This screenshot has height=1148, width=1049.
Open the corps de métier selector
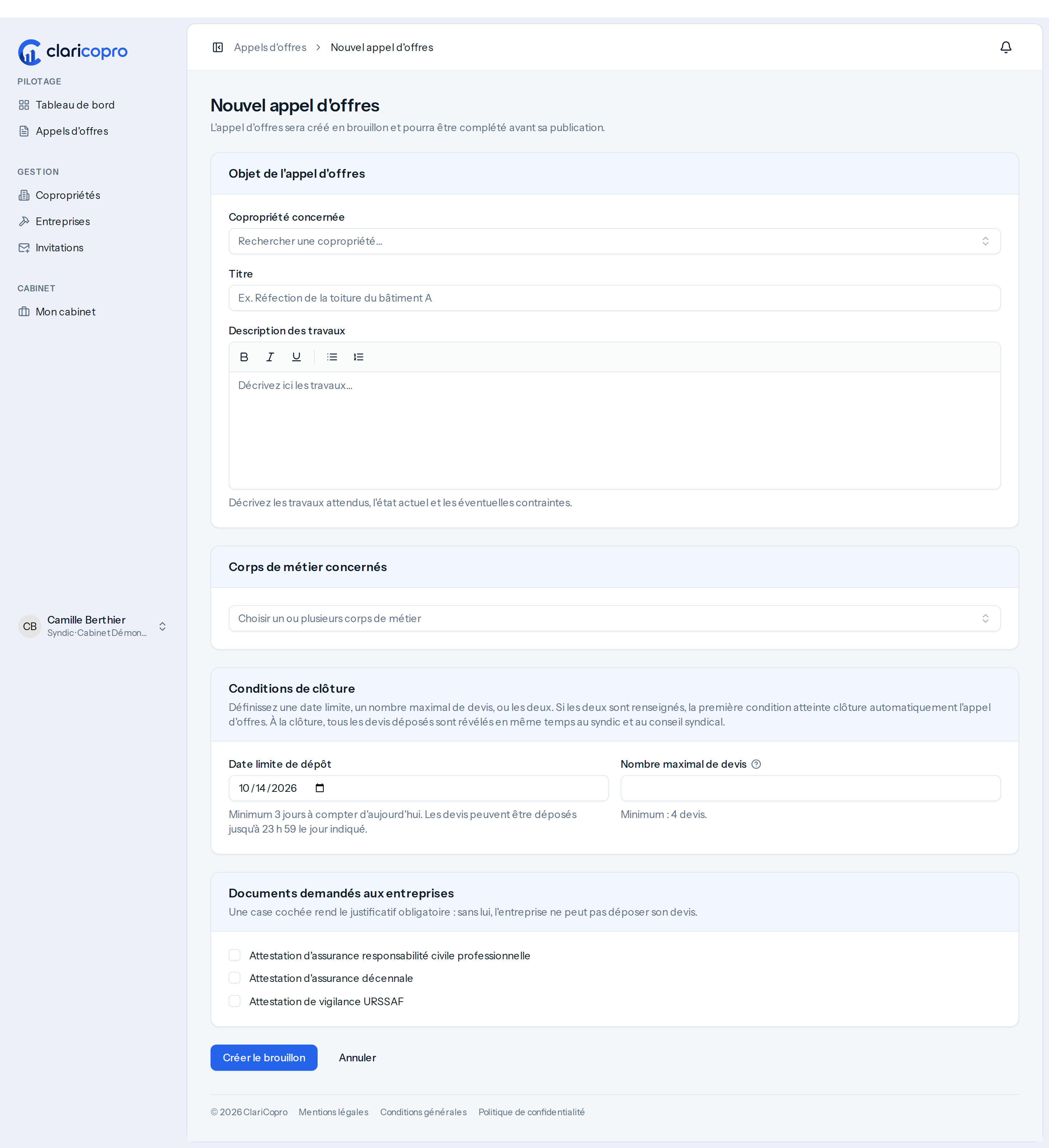614,618
